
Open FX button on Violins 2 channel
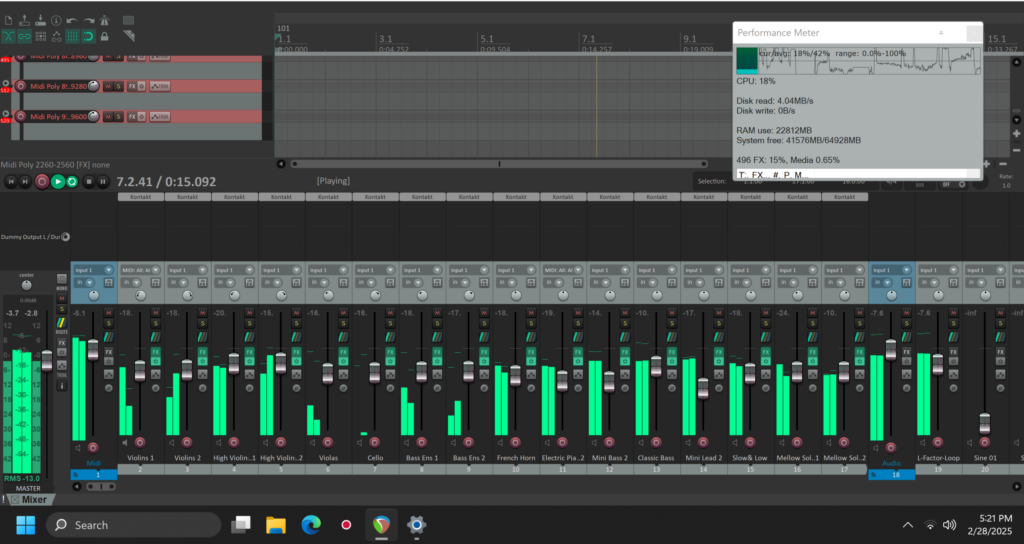(x=202, y=352)
